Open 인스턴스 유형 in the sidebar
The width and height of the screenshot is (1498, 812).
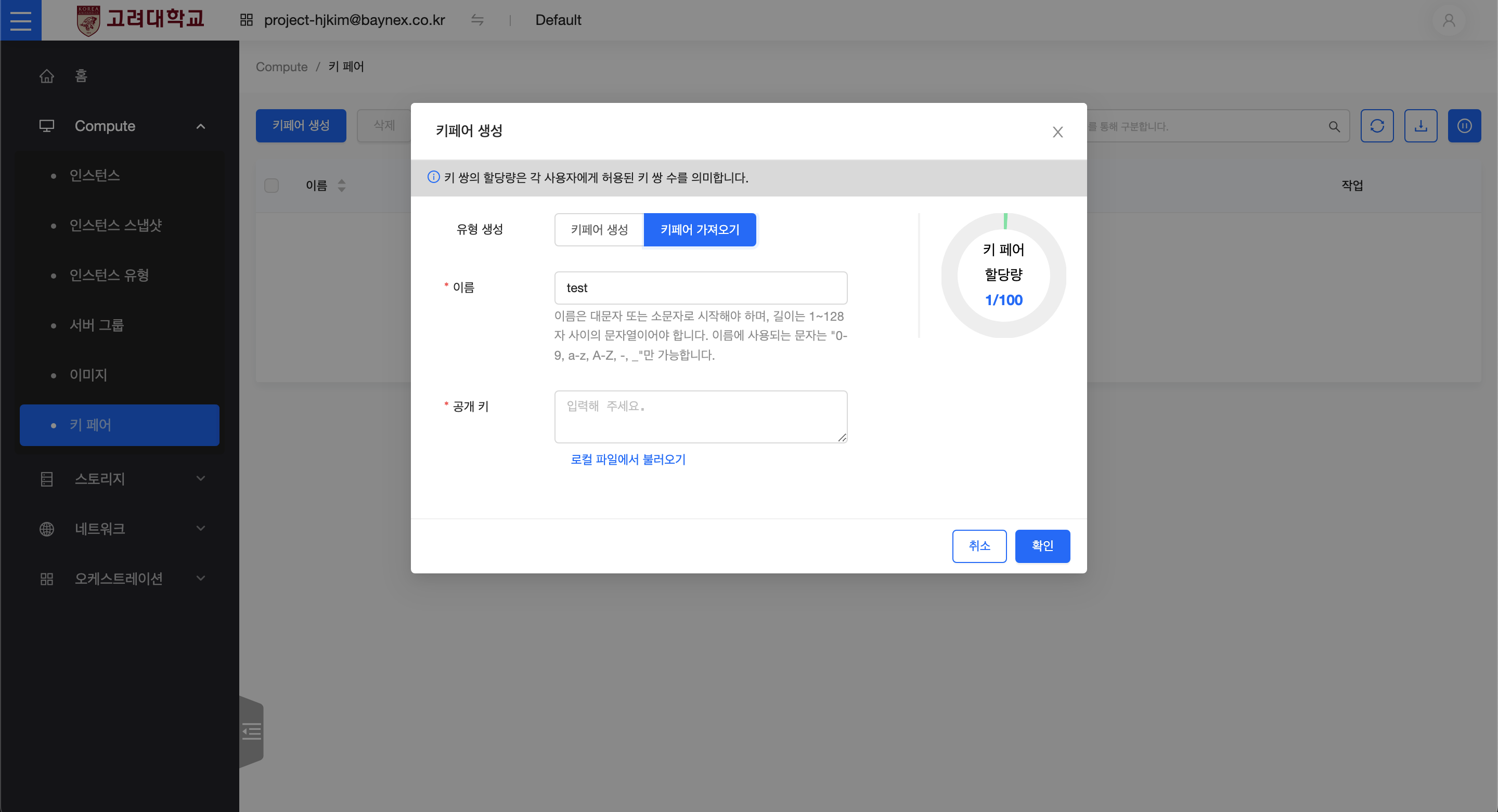click(x=119, y=276)
